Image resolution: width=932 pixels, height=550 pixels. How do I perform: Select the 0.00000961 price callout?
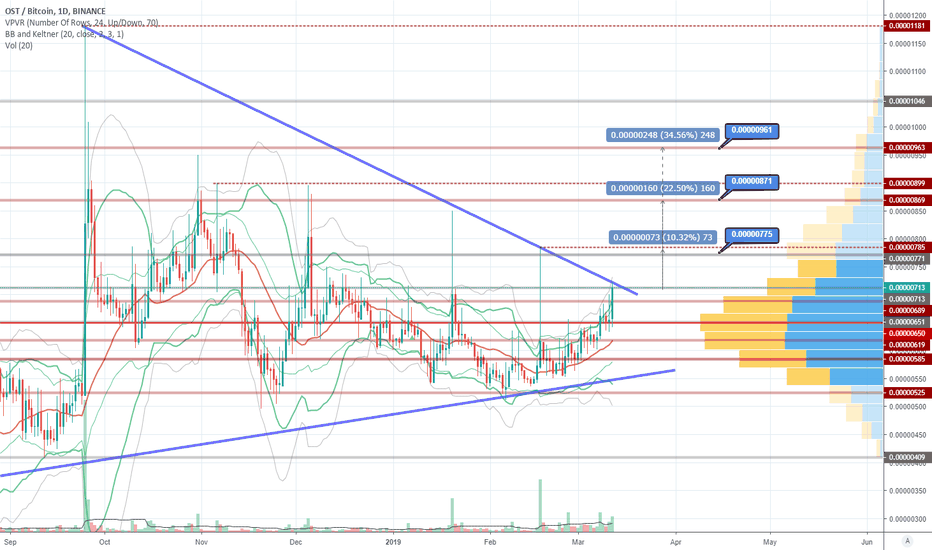752,130
